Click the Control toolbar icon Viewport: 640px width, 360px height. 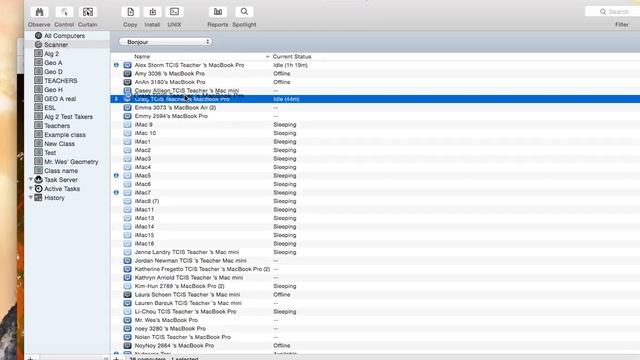coord(64,12)
